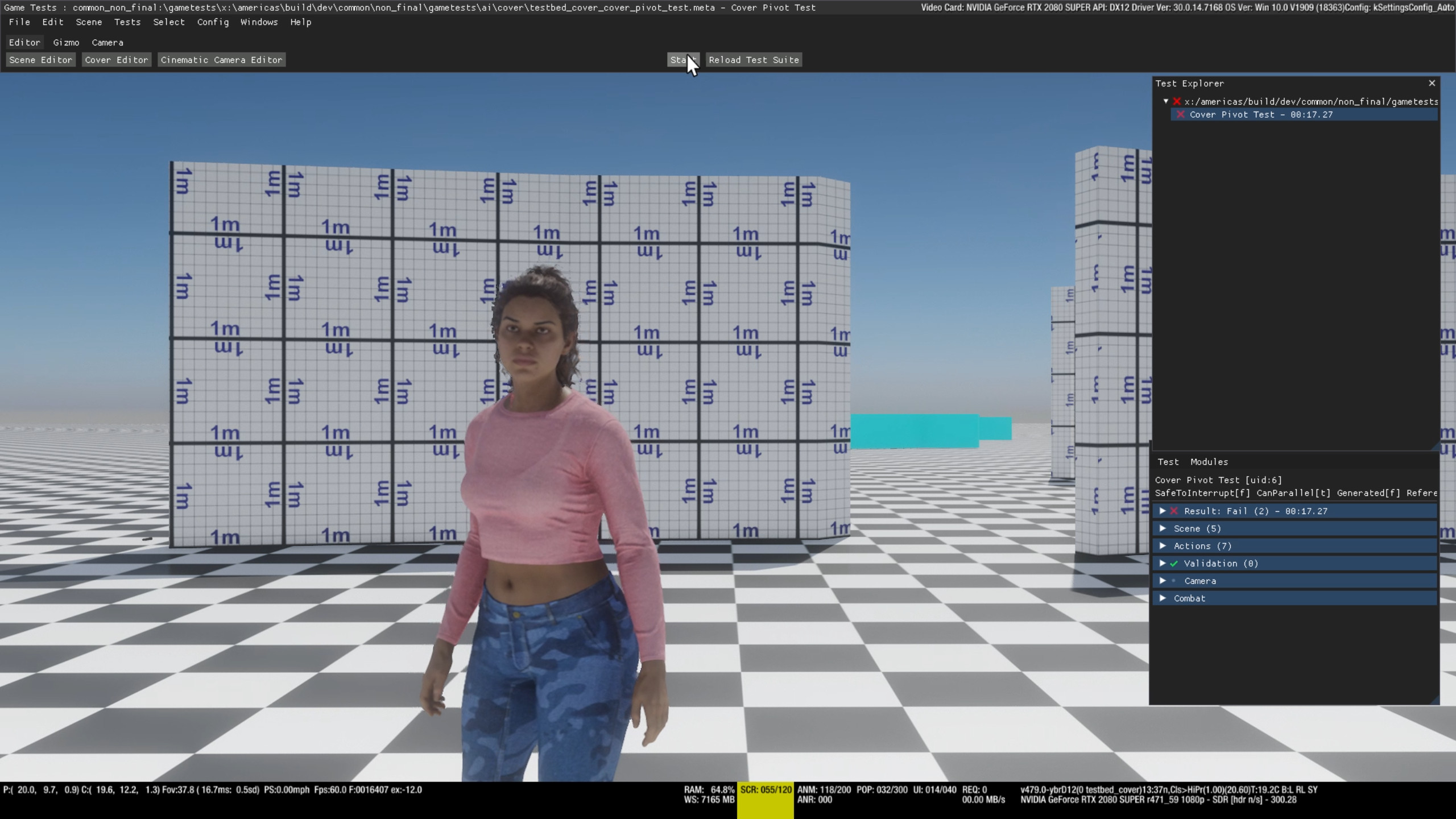This screenshot has height=819, width=1456.
Task: Select the Cover Pivot Test row
Action: (x=1304, y=114)
